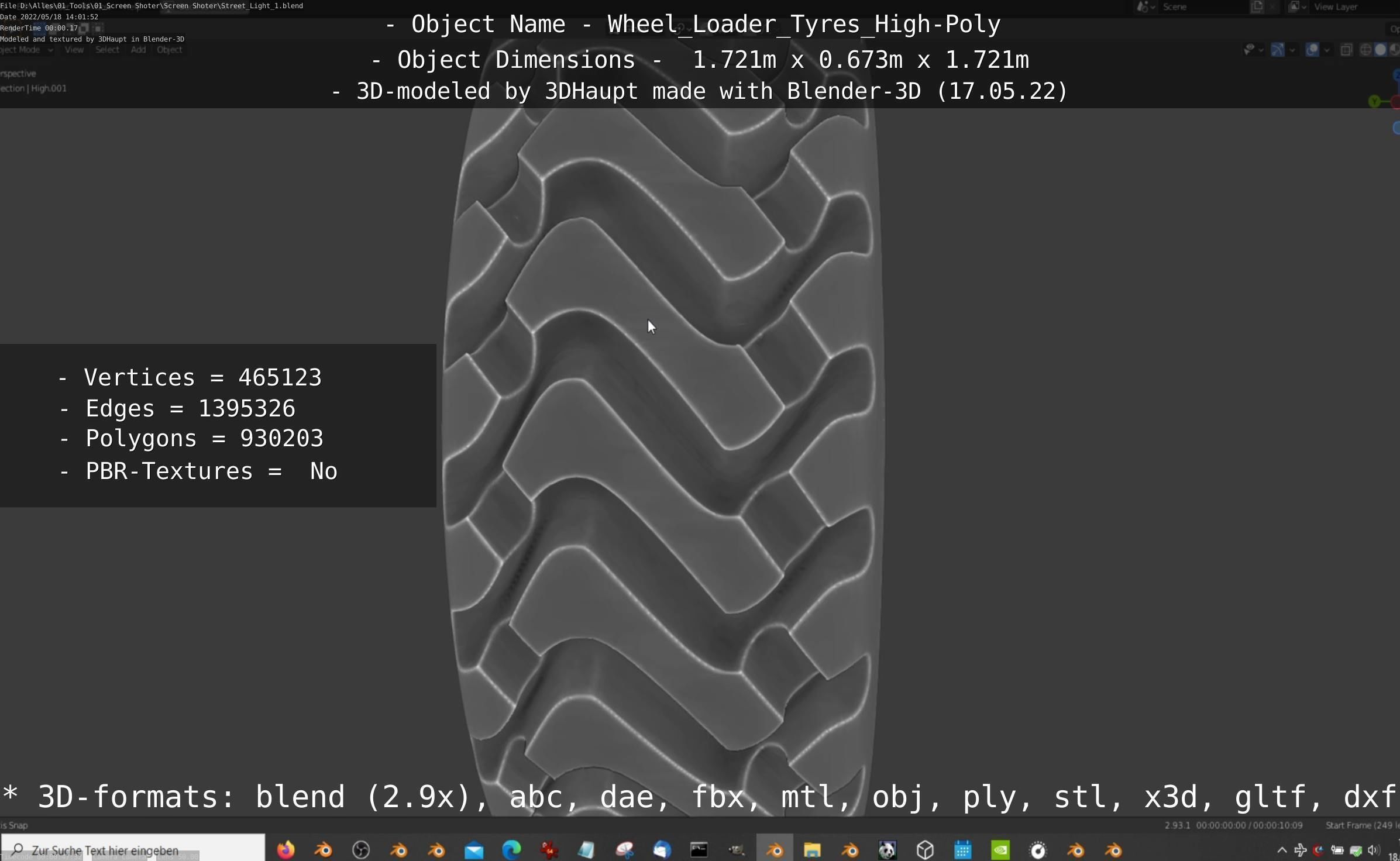Click the remove scene X icon
The height and width of the screenshot is (861, 1400).
tap(1272, 7)
